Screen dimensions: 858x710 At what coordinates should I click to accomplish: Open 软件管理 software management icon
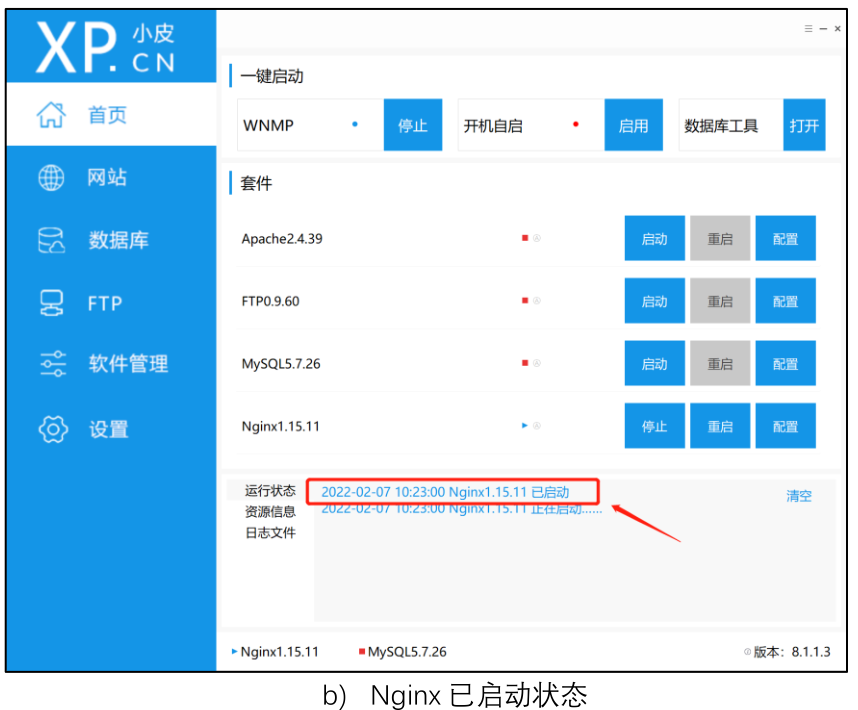tap(51, 365)
